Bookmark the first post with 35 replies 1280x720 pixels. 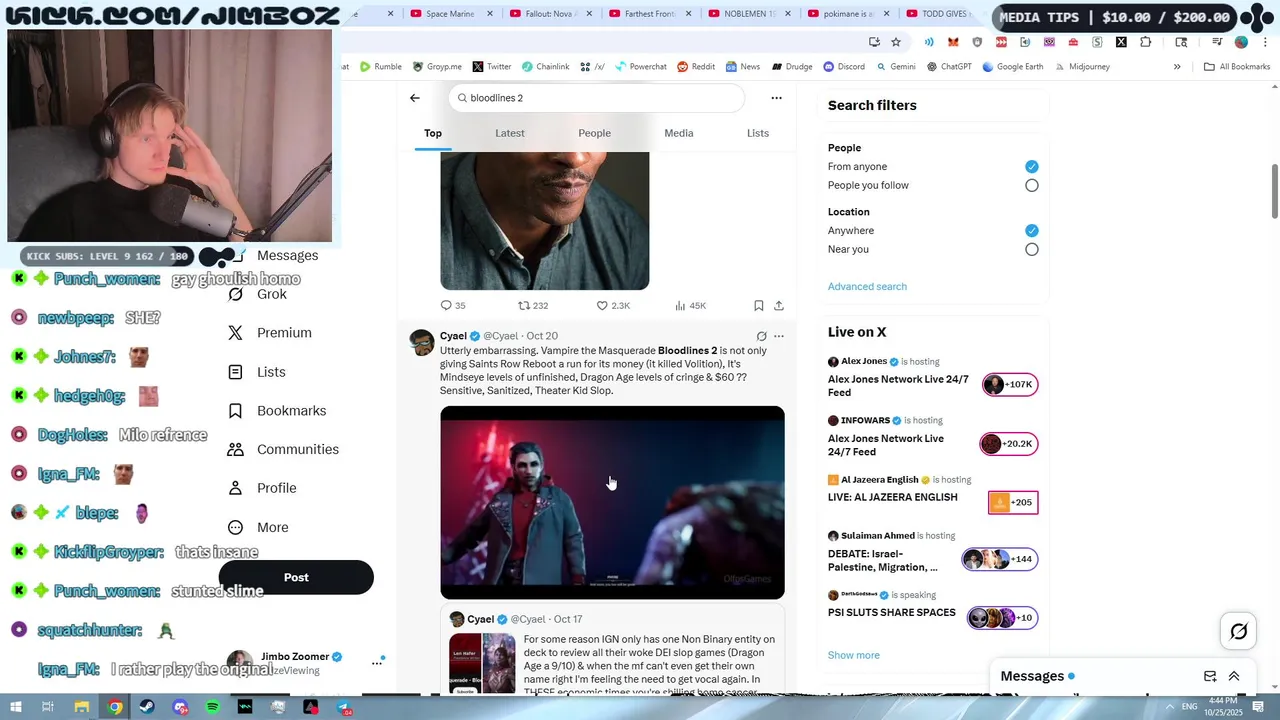[759, 306]
